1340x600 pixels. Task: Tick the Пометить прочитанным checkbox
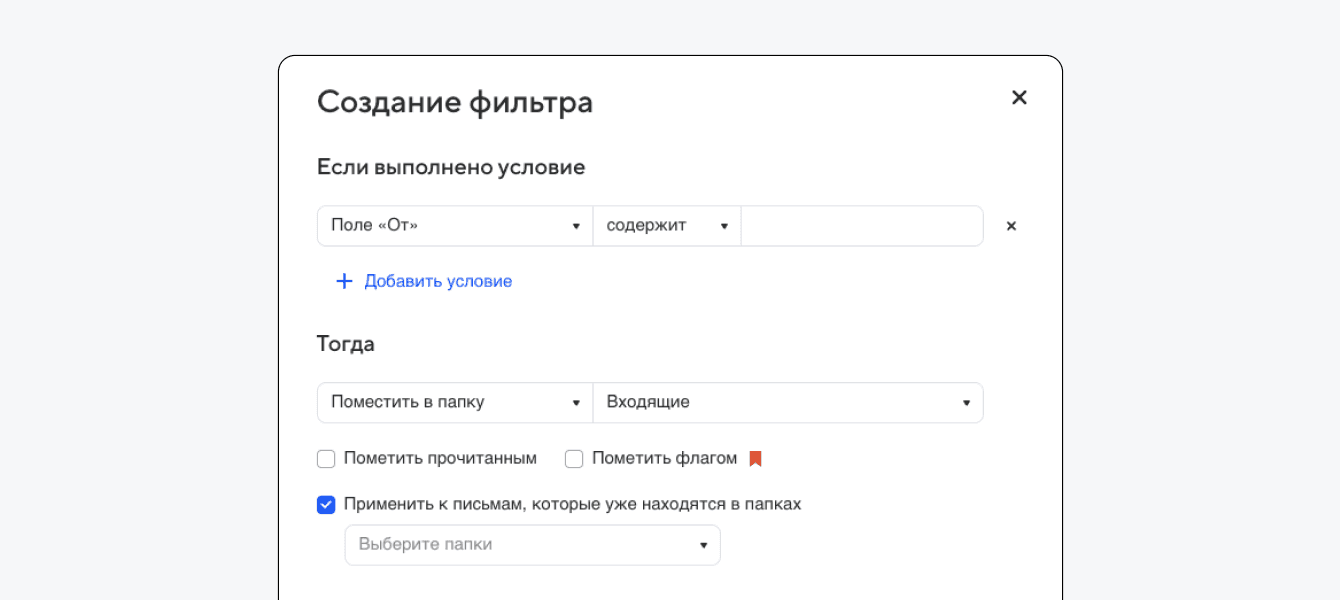(326, 459)
